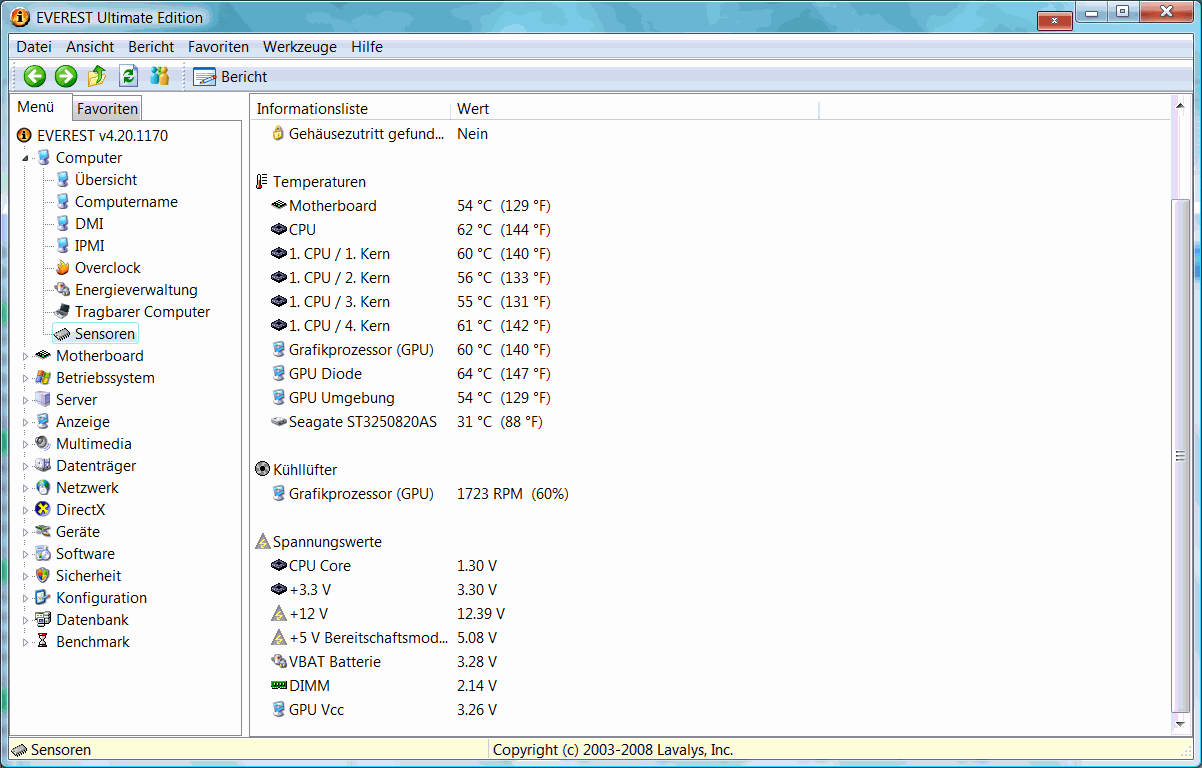
Task: Click the Up level arrow icon
Action: coord(97,76)
